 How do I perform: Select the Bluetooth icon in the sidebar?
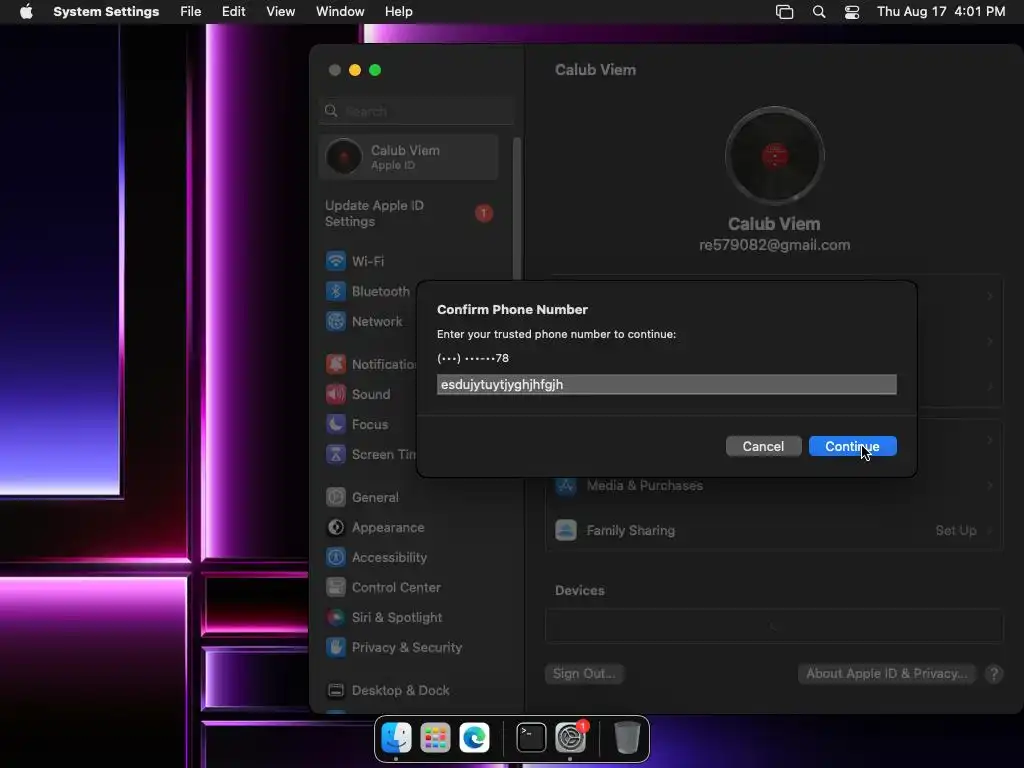tap(336, 291)
